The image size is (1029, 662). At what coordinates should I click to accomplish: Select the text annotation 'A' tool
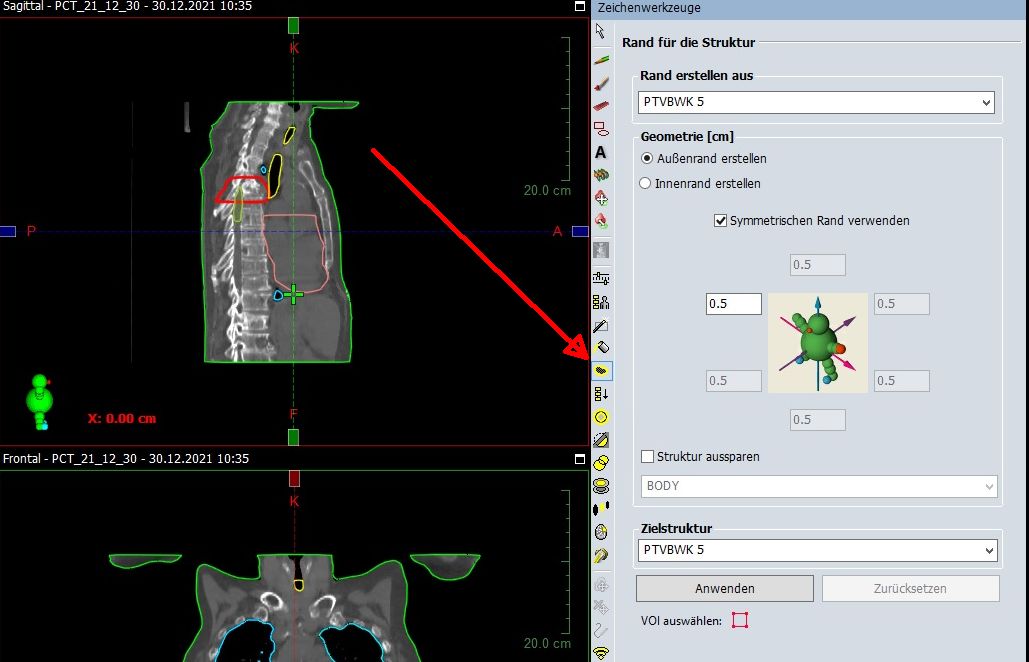[x=601, y=153]
